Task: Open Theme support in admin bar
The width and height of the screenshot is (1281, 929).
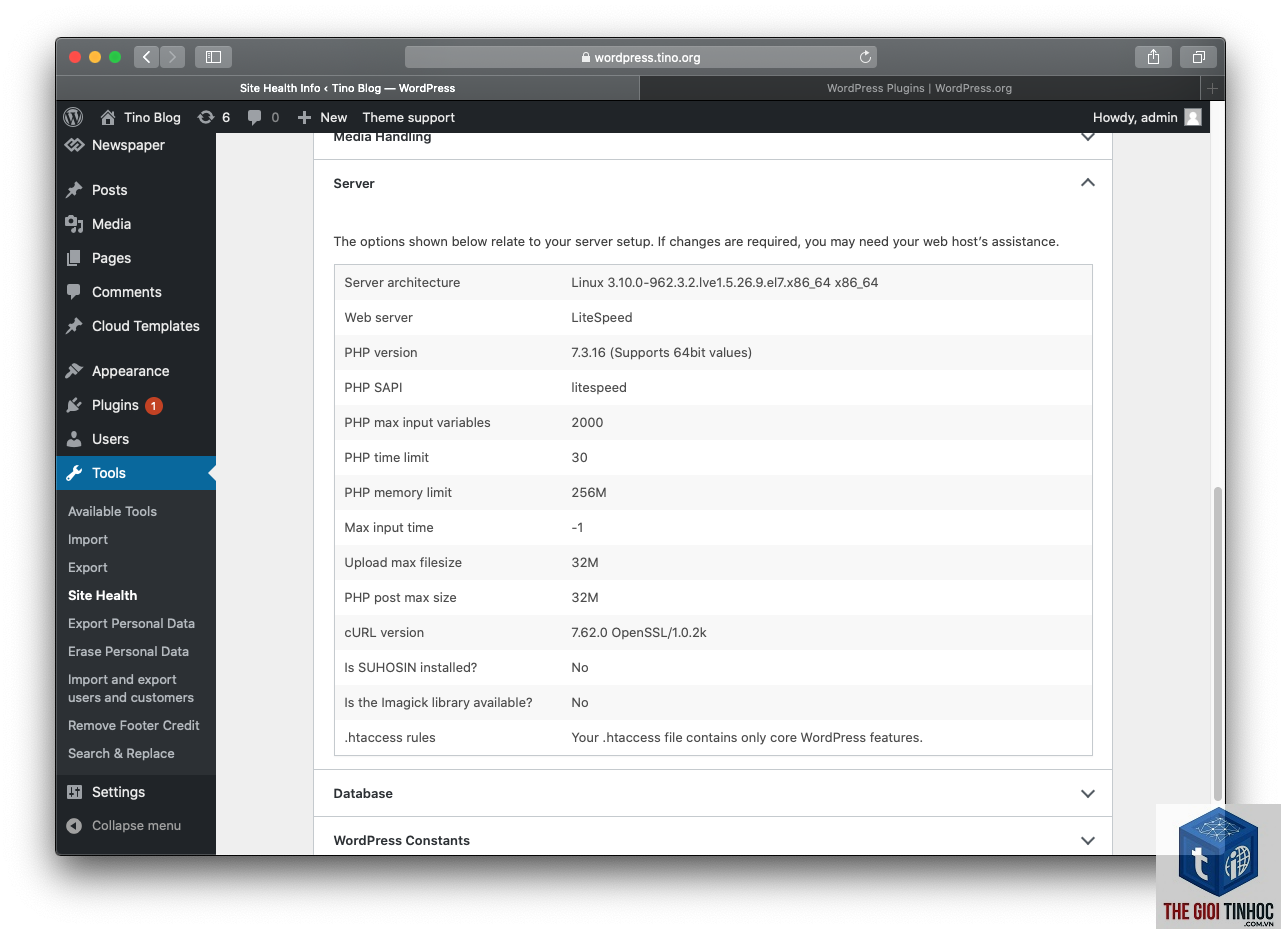Action: [x=408, y=117]
